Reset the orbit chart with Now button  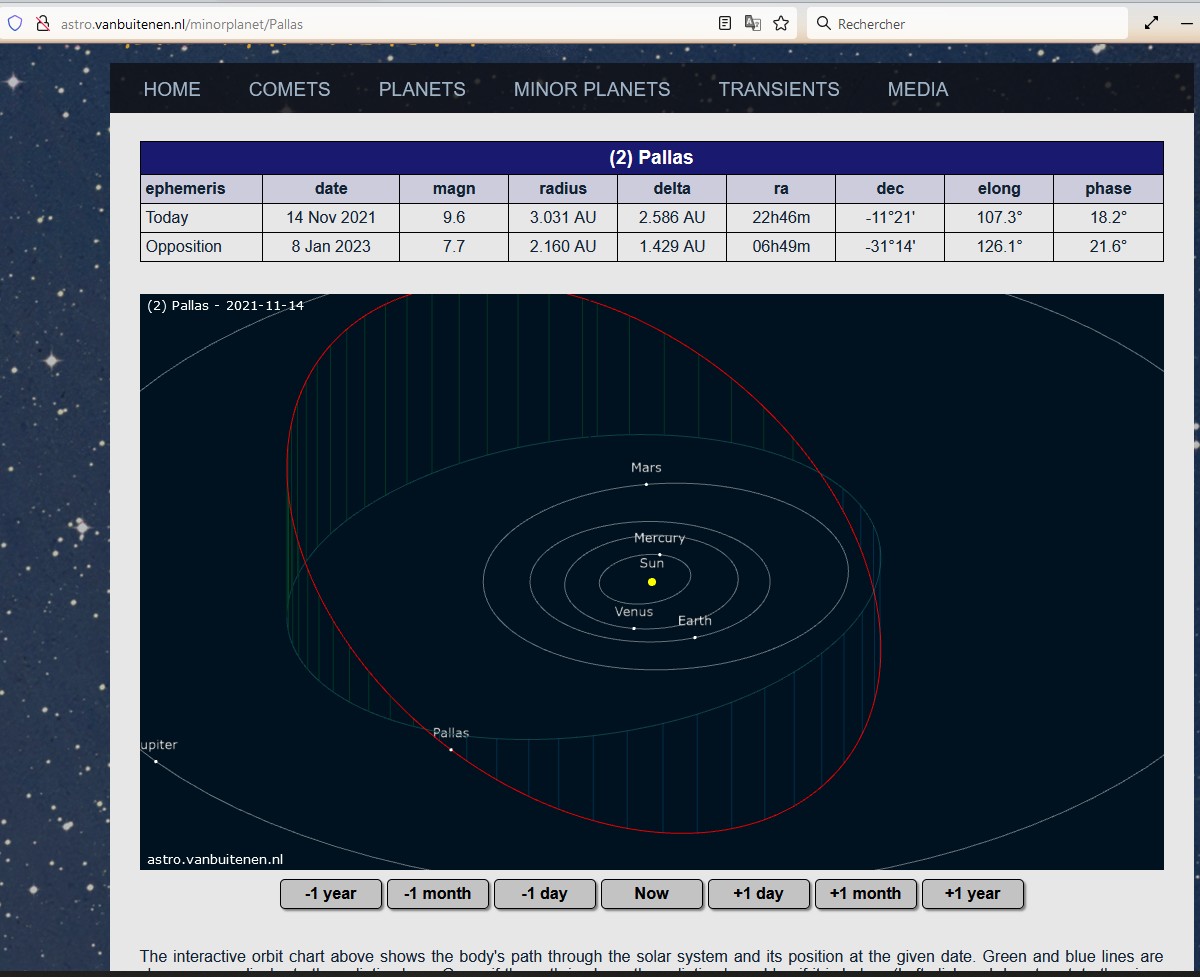[x=651, y=894]
